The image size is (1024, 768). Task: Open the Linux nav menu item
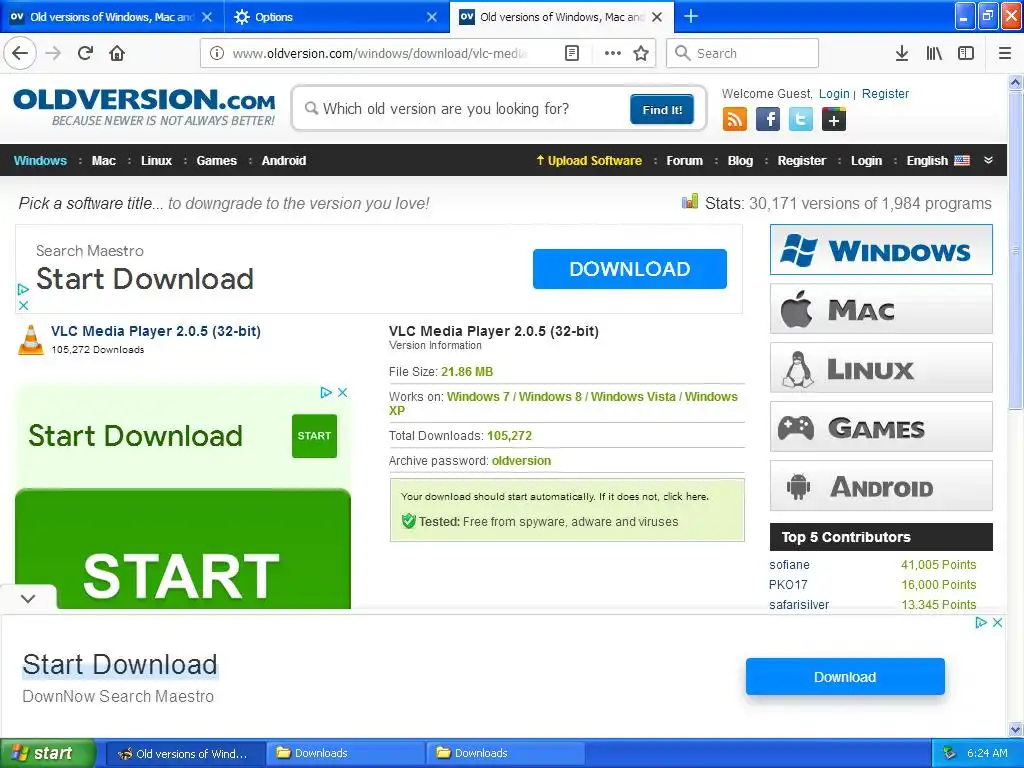coord(157,161)
